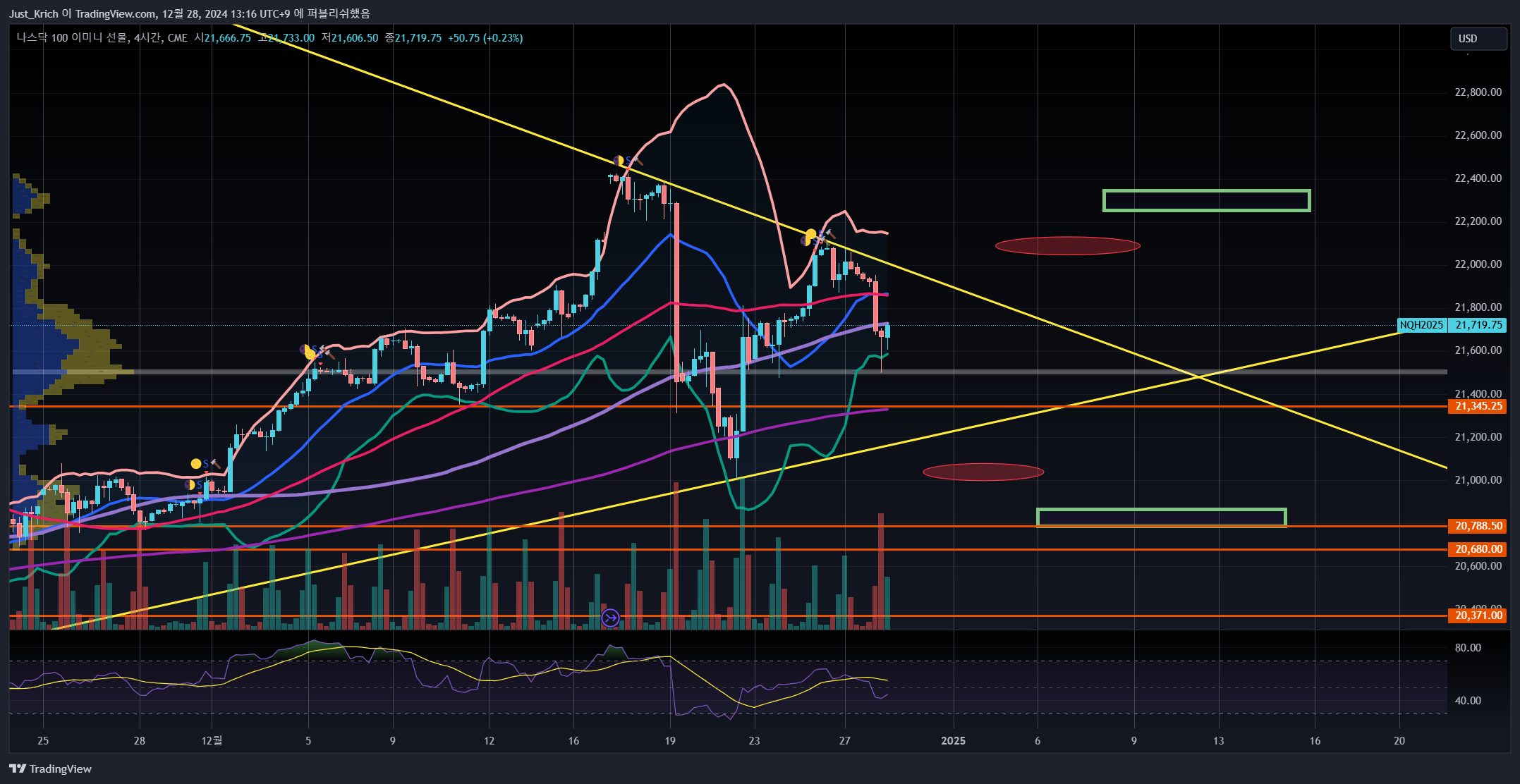This screenshot has height=784, width=1520.
Task: Click the hammer icon at the Dec 17 peak
Action: point(637,161)
